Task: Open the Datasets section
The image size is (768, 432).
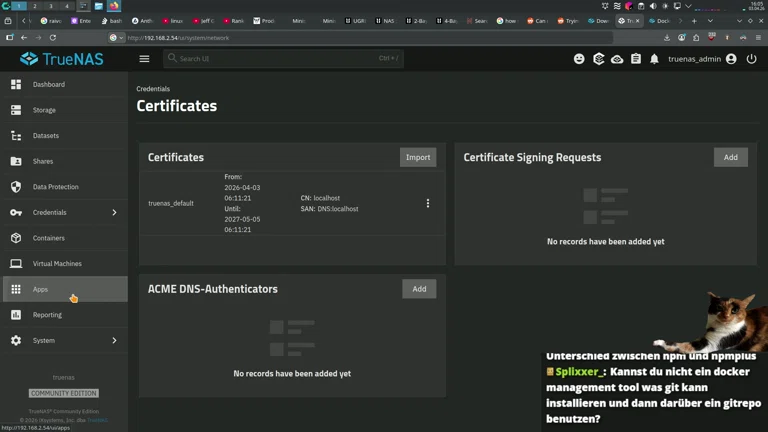Action: pos(45,136)
